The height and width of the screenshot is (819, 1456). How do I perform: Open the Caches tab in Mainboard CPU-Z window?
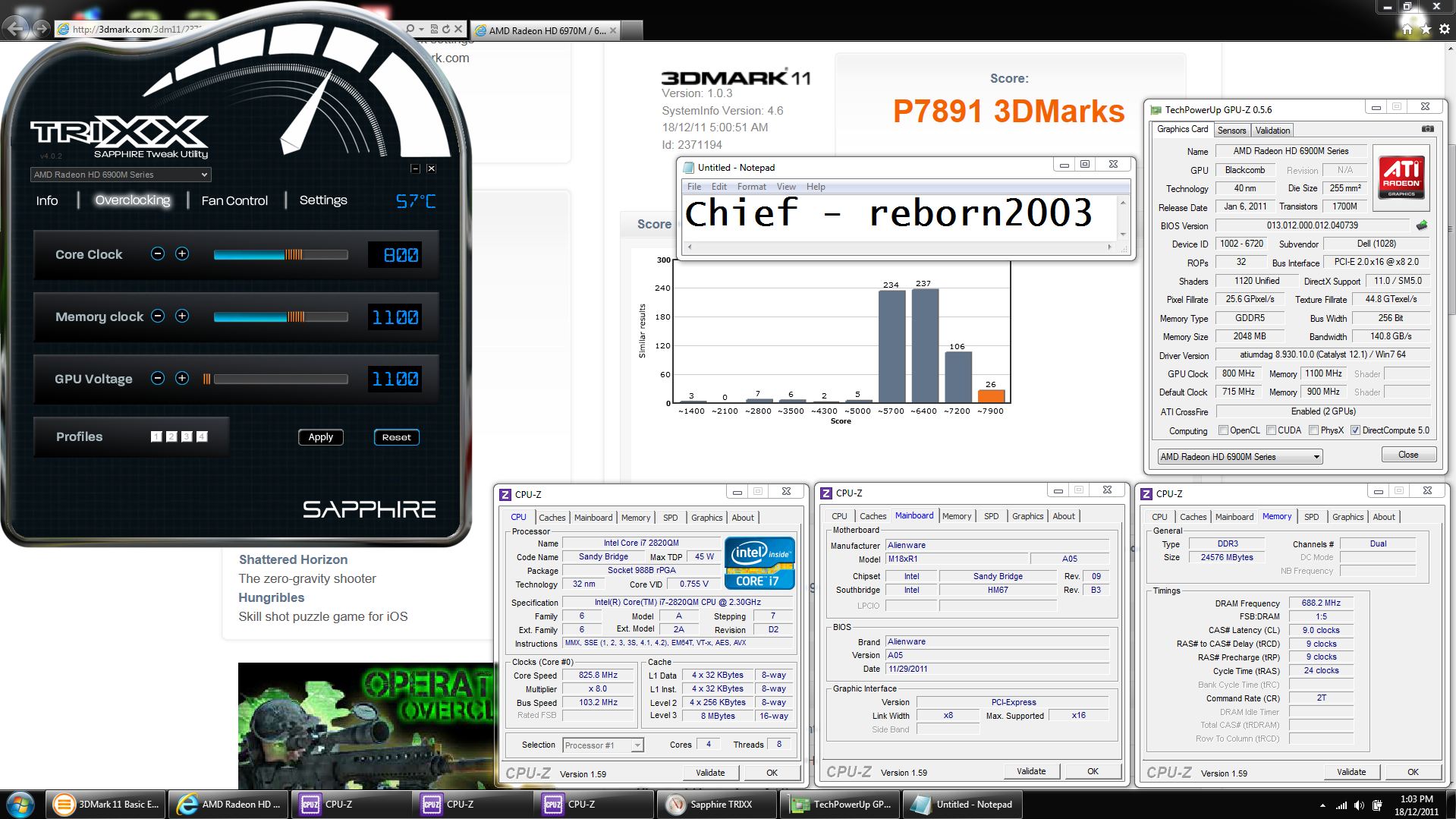[x=873, y=516]
